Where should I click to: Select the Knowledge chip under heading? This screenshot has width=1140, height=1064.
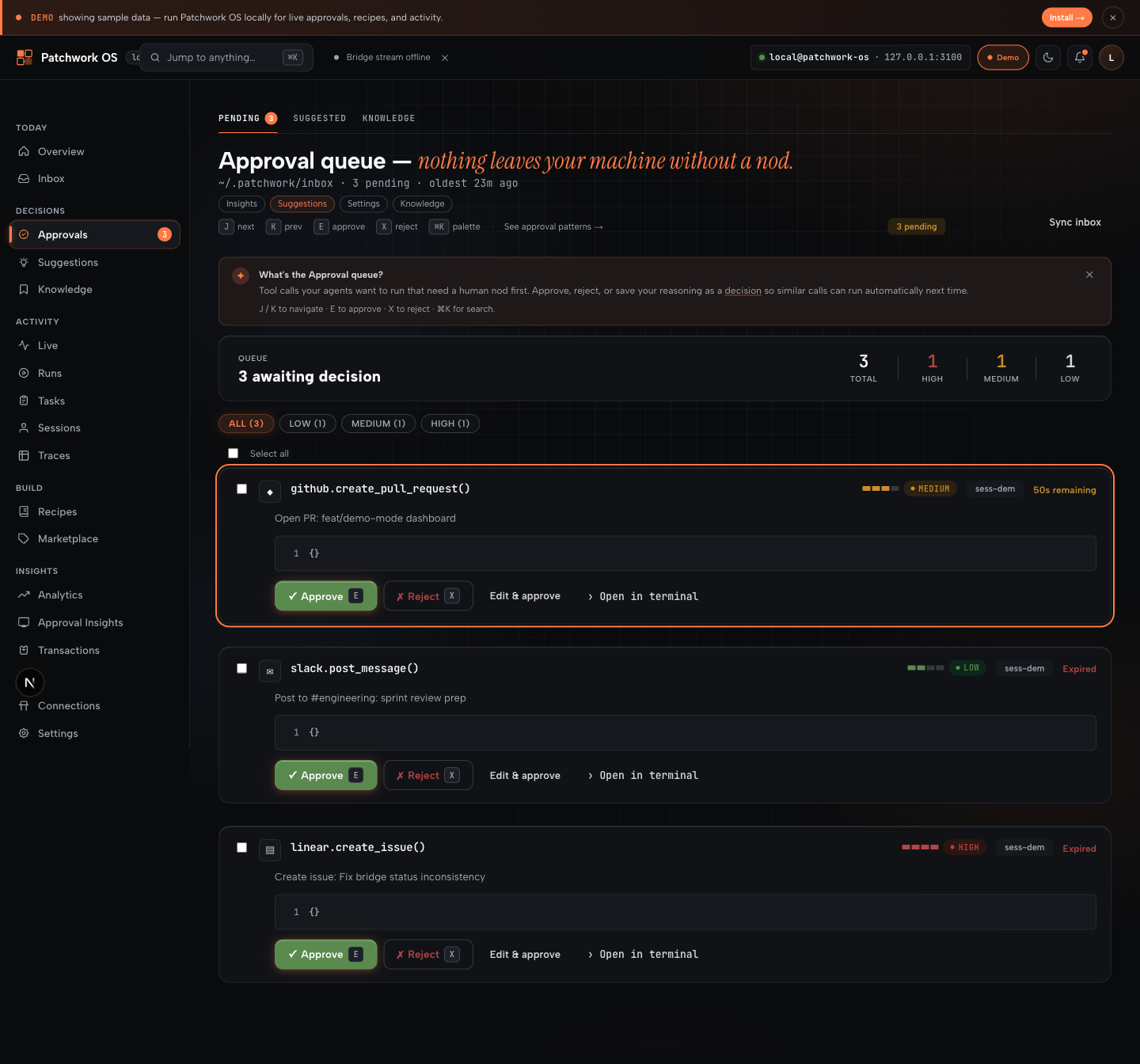pos(422,203)
